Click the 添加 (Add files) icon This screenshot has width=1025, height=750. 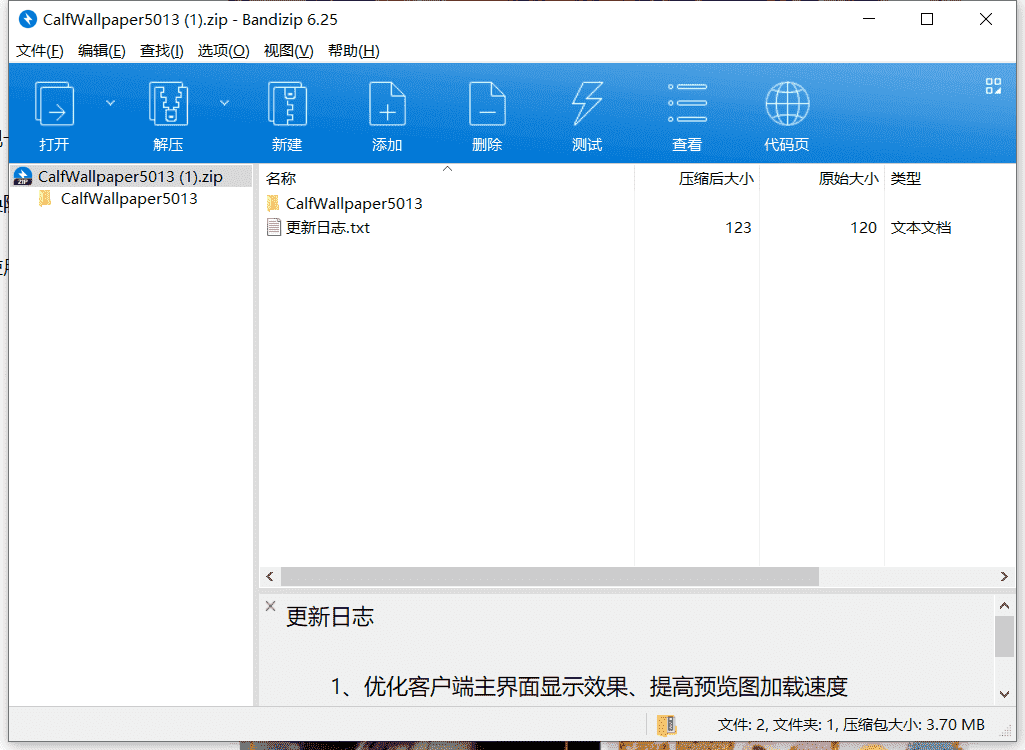pyautogui.click(x=387, y=104)
